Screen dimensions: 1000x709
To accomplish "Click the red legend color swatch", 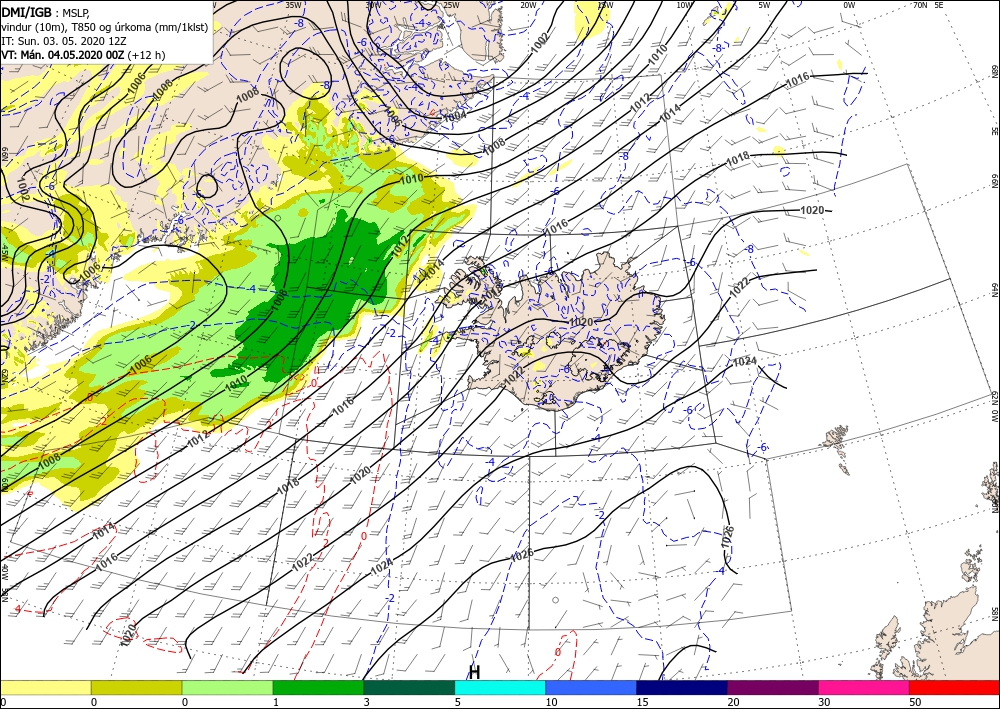I will pos(955,687).
